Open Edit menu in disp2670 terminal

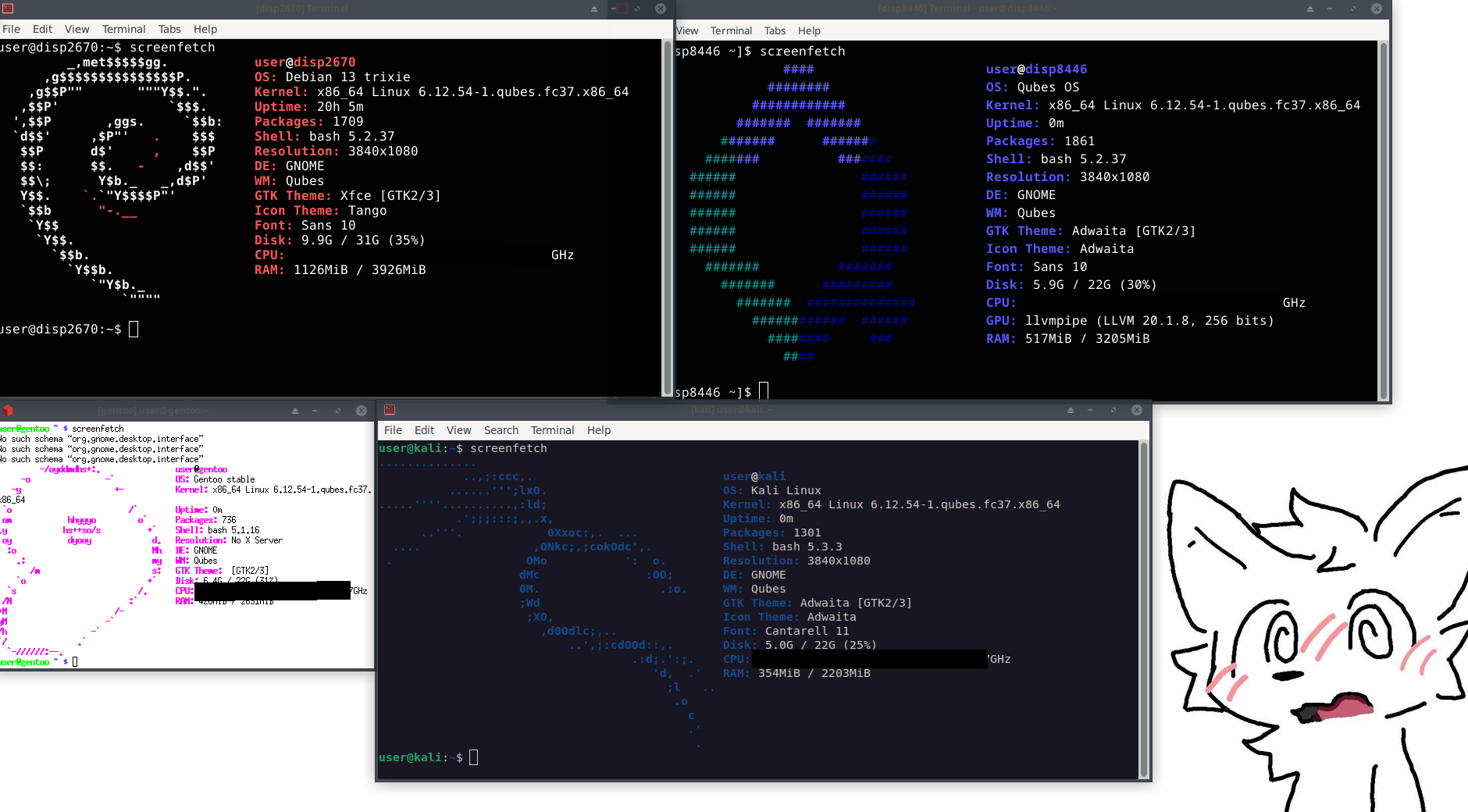point(42,29)
